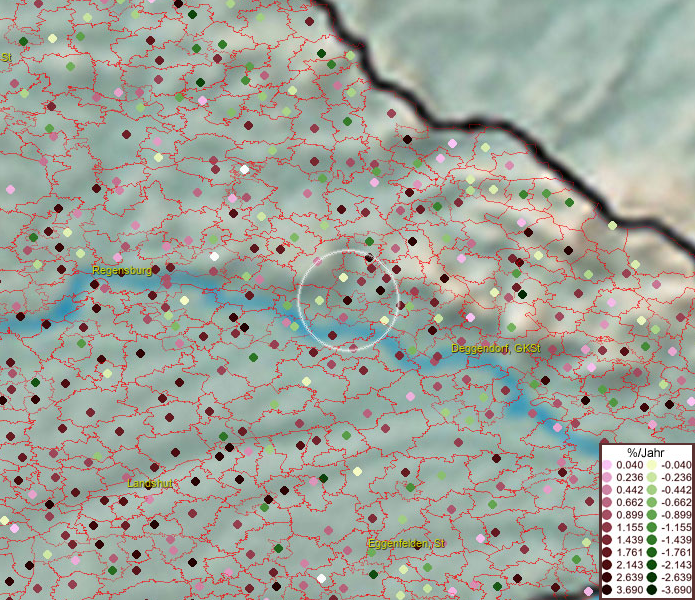Click the legend value 0.236
Image resolution: width=695 pixels, height=600 pixels.
pyautogui.click(x=630, y=477)
